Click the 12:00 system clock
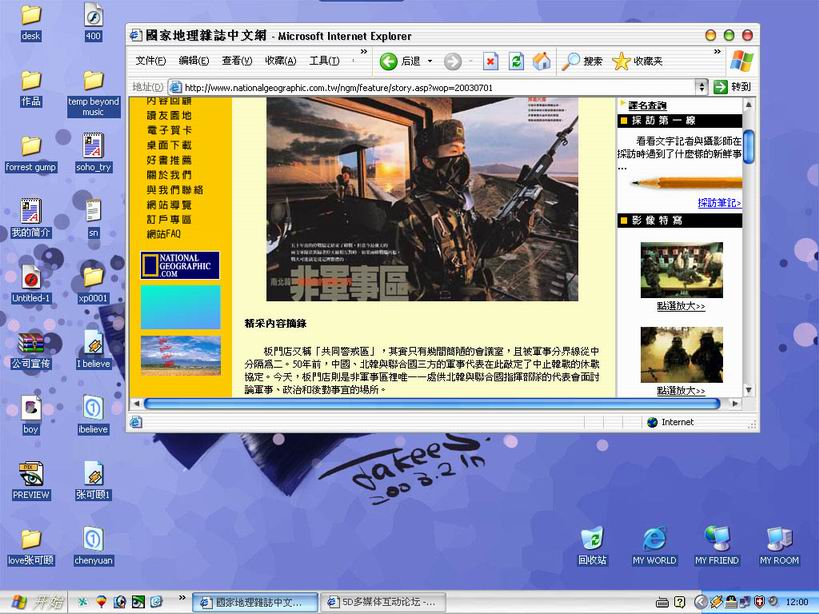Screen dimensions: 819x614 point(797,603)
